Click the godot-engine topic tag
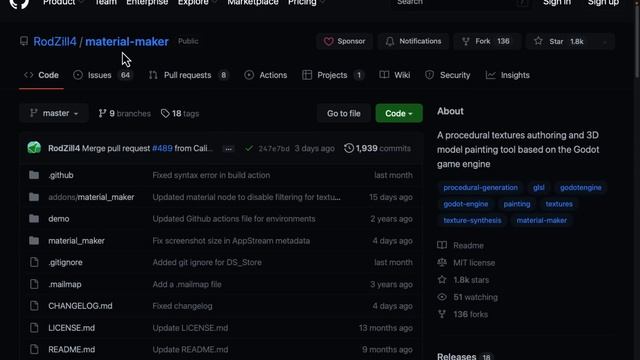Viewport: 640px width, 360px height. point(466,204)
